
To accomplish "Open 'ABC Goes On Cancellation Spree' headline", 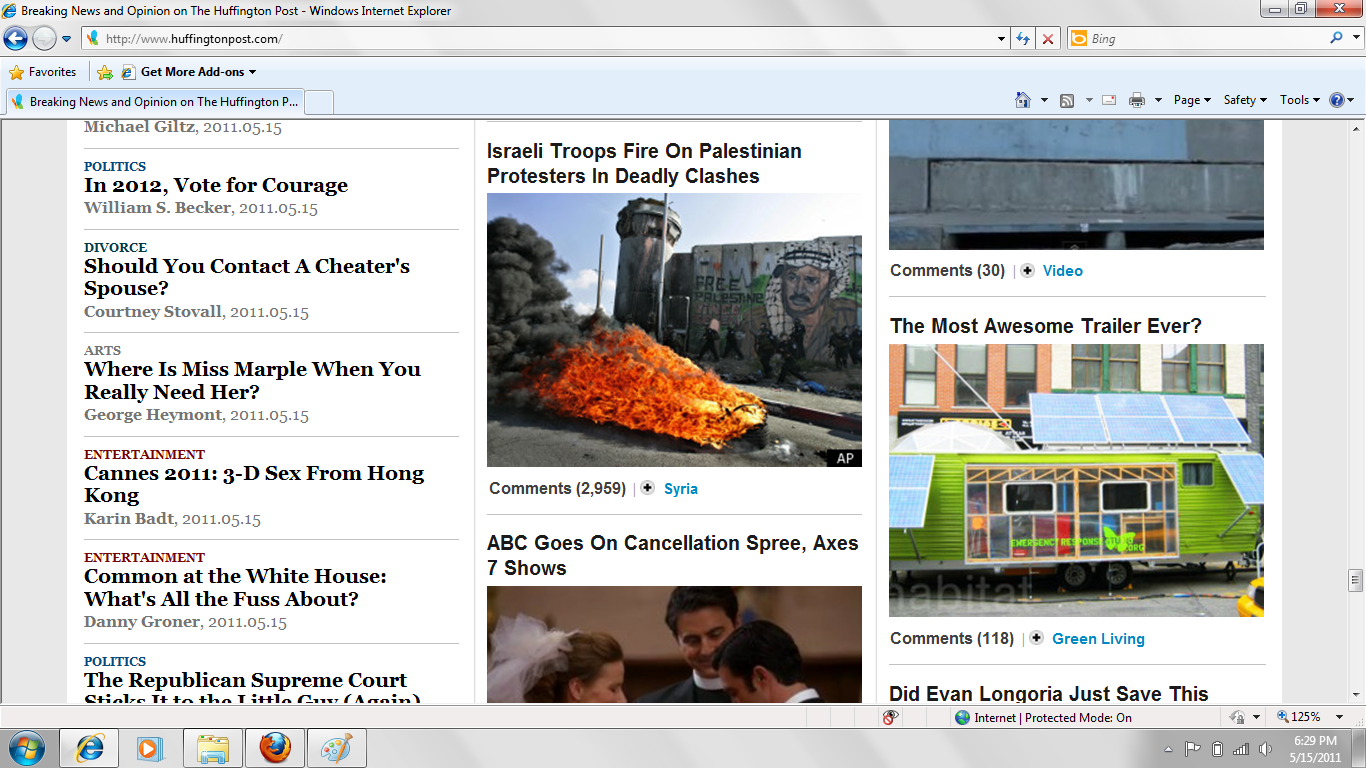I will click(x=673, y=555).
